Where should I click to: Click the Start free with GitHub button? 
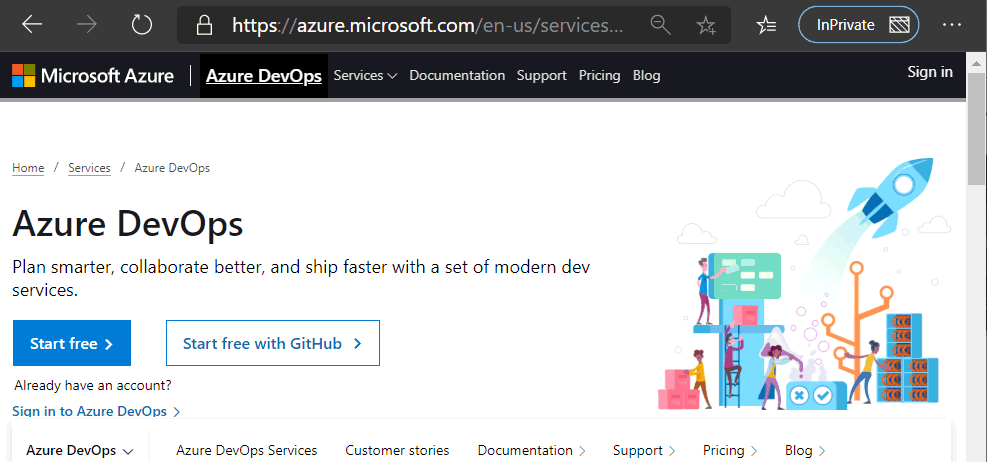(273, 343)
